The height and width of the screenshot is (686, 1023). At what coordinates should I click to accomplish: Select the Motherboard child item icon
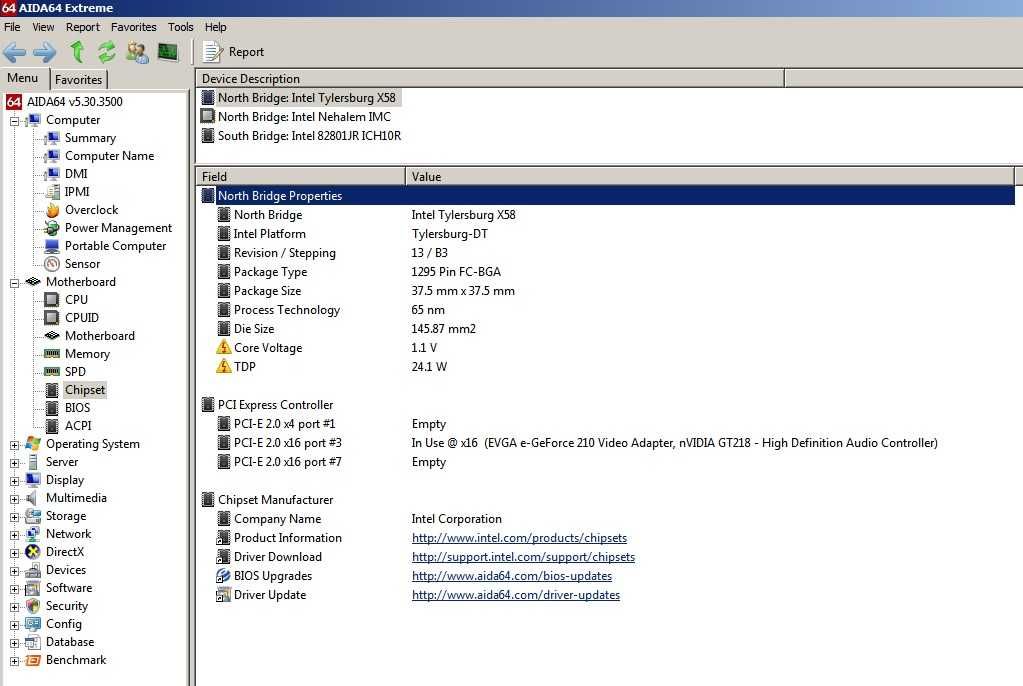click(x=52, y=335)
